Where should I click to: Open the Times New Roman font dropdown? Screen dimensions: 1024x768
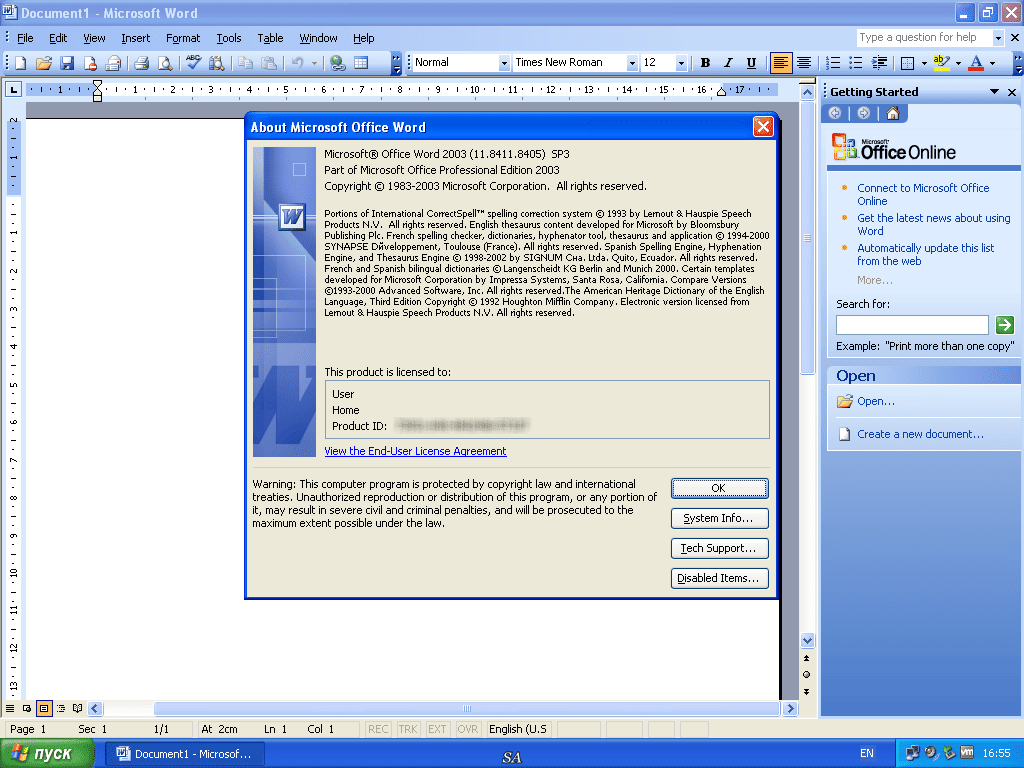pos(631,63)
